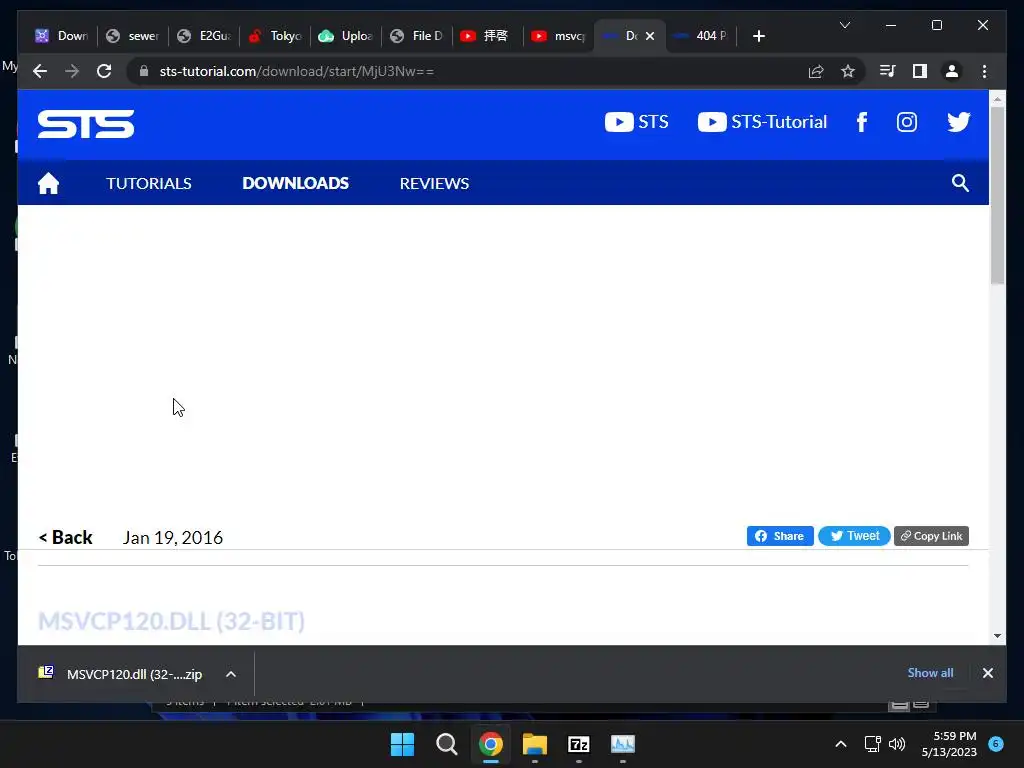Open the REVIEWS menu

click(434, 184)
